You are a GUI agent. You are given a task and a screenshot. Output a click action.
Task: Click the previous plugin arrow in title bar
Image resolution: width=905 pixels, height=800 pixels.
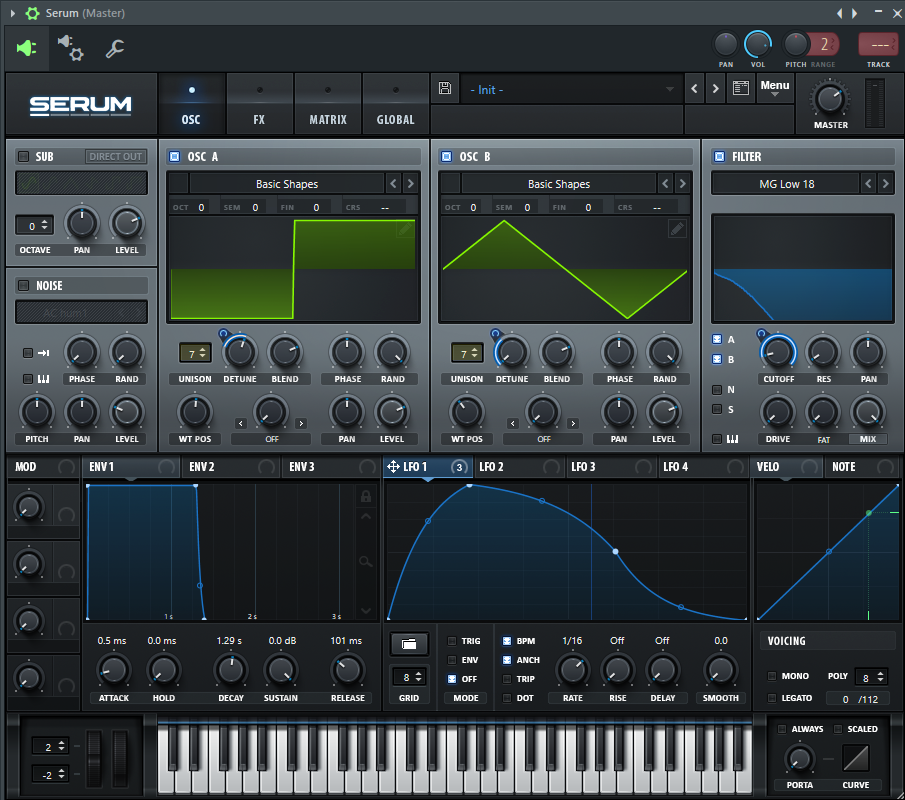click(x=840, y=13)
